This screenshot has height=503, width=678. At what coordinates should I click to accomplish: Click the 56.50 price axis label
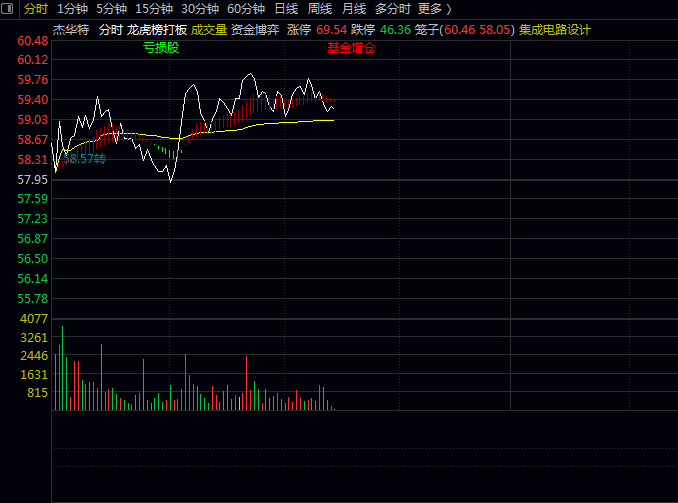tap(32, 259)
